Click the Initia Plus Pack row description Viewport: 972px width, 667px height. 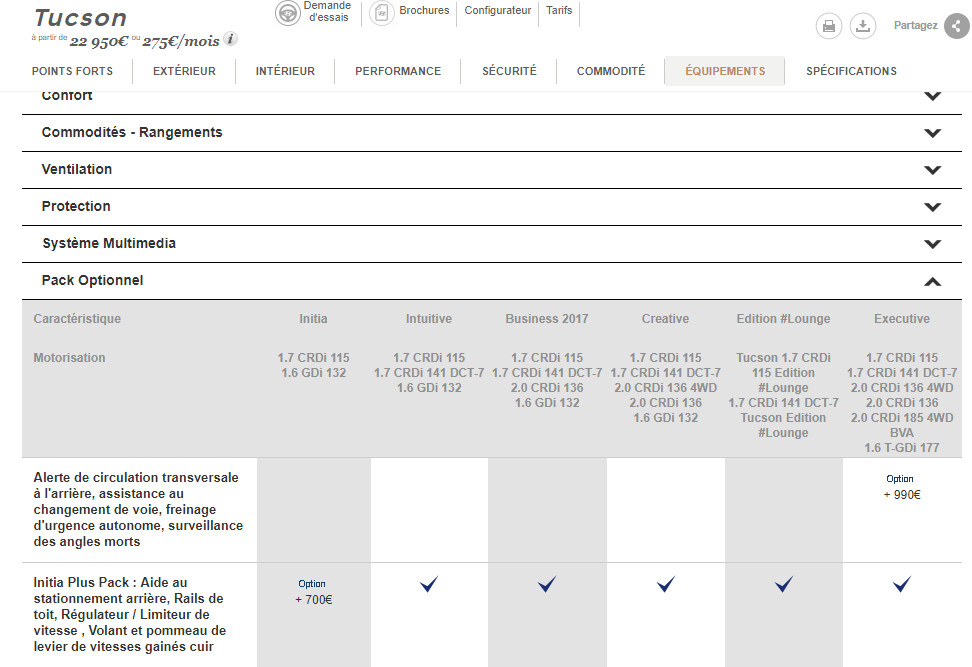(x=130, y=614)
